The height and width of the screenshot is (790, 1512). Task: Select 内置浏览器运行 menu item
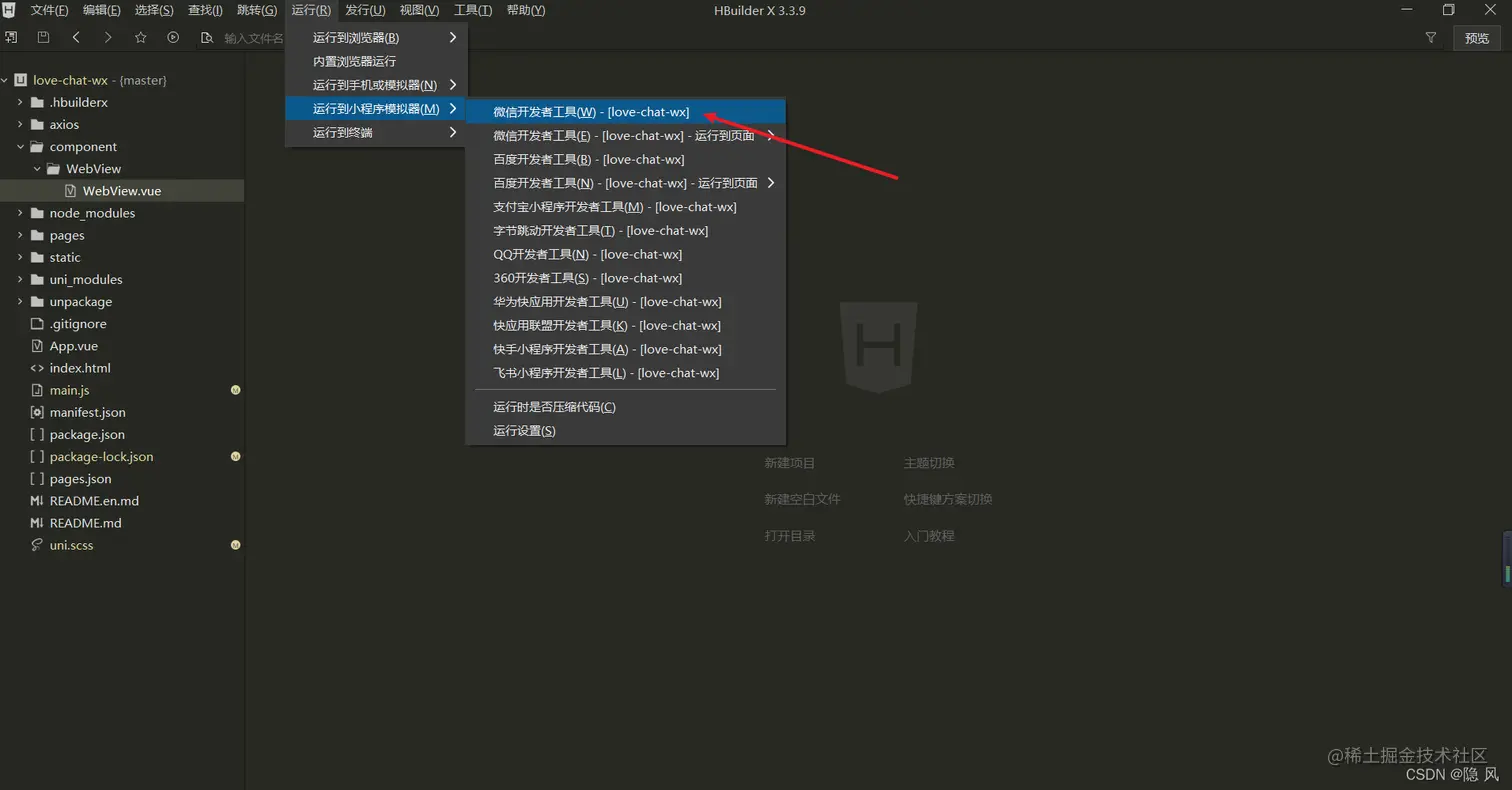(375, 61)
